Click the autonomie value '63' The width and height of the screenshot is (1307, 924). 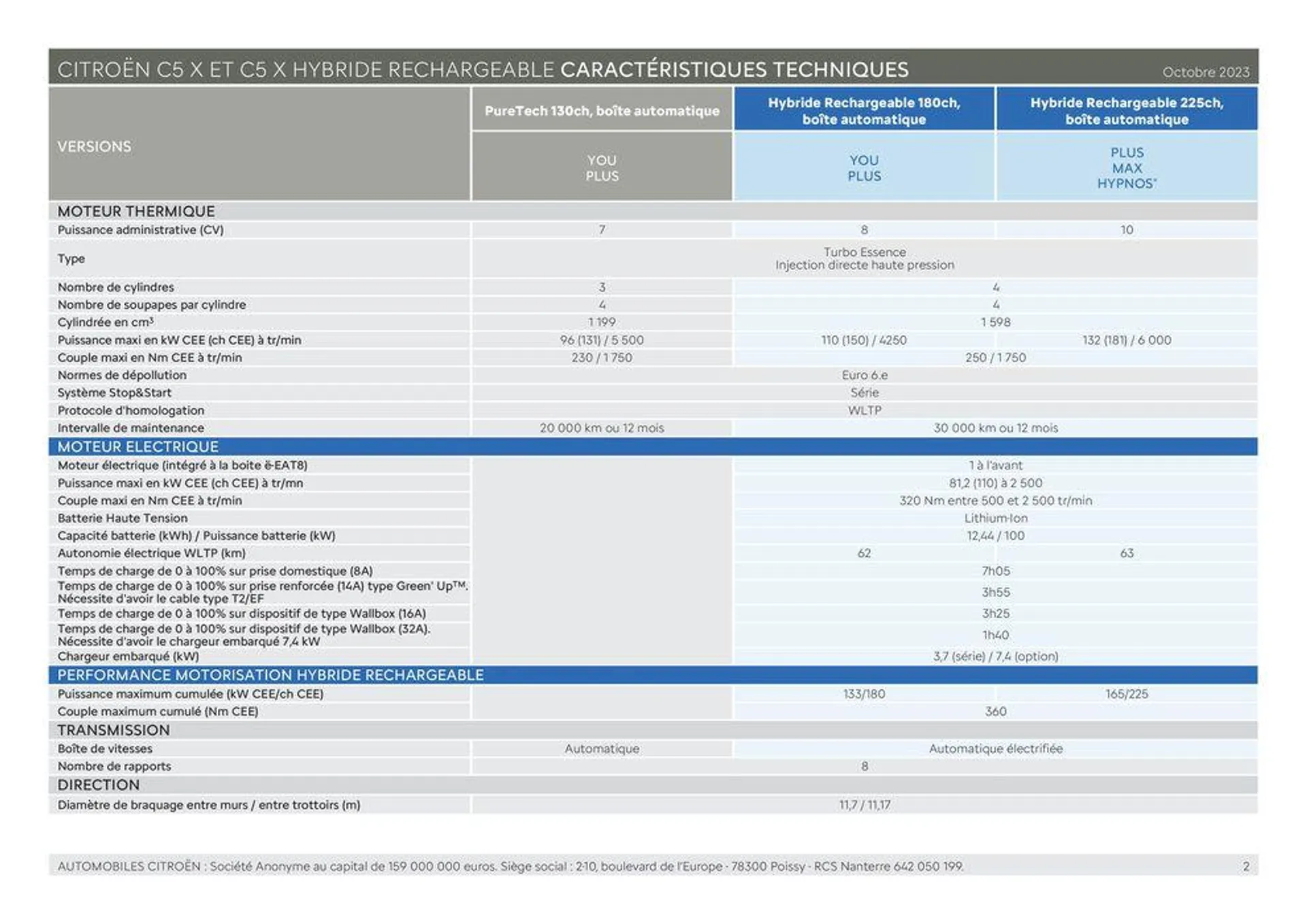pyautogui.click(x=1127, y=553)
